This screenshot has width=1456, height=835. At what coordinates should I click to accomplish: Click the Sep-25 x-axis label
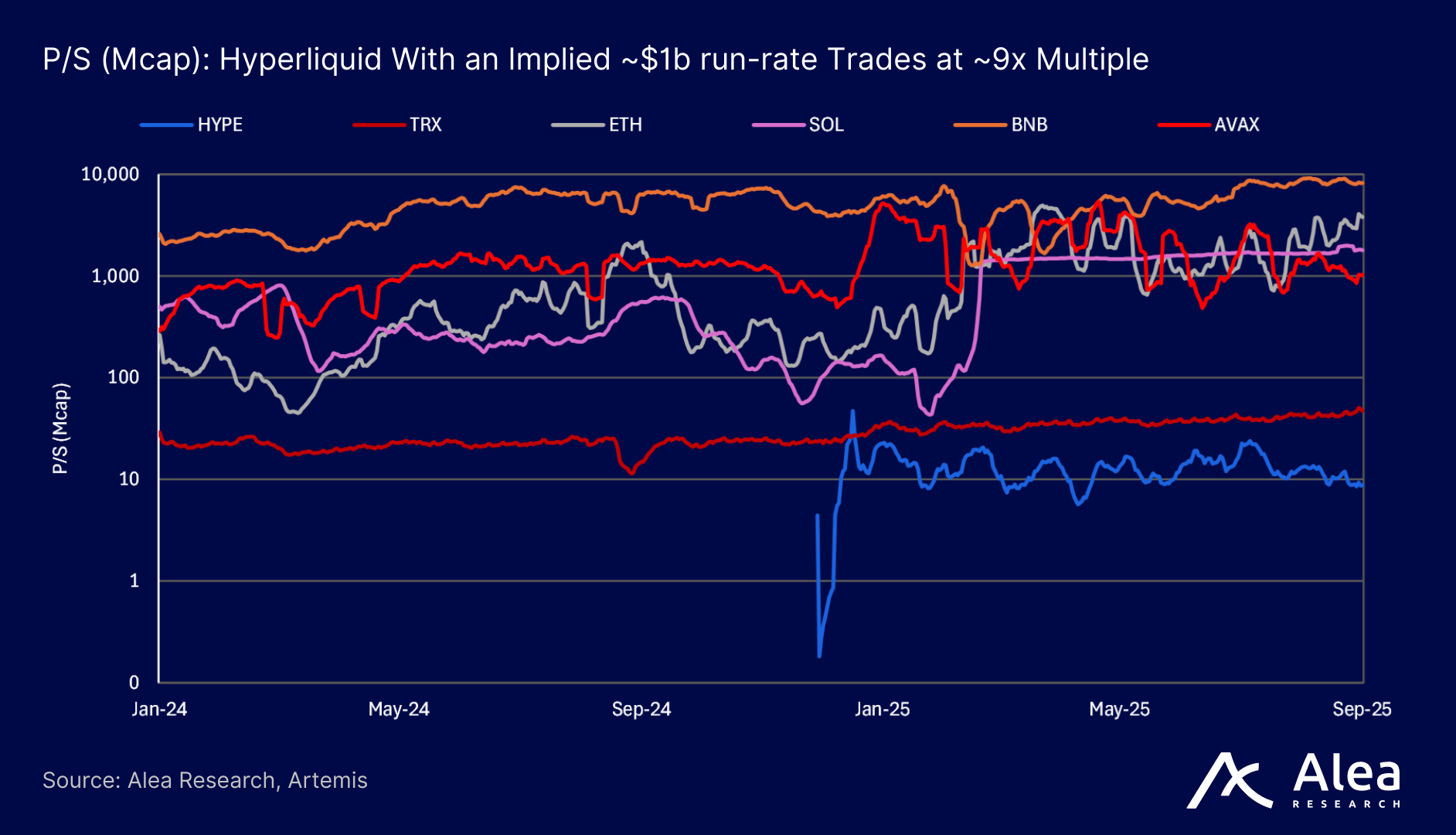[x=1362, y=709]
